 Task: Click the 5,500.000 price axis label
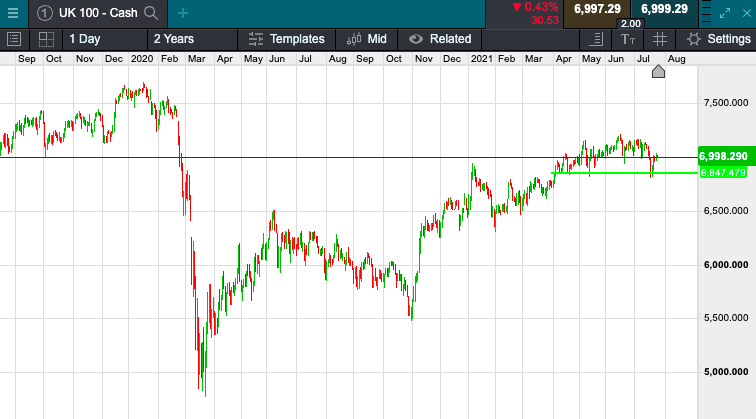point(726,318)
